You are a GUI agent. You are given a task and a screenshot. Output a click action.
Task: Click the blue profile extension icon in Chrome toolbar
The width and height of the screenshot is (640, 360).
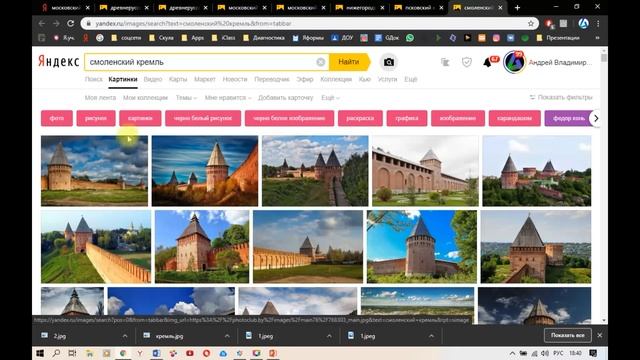(583, 24)
